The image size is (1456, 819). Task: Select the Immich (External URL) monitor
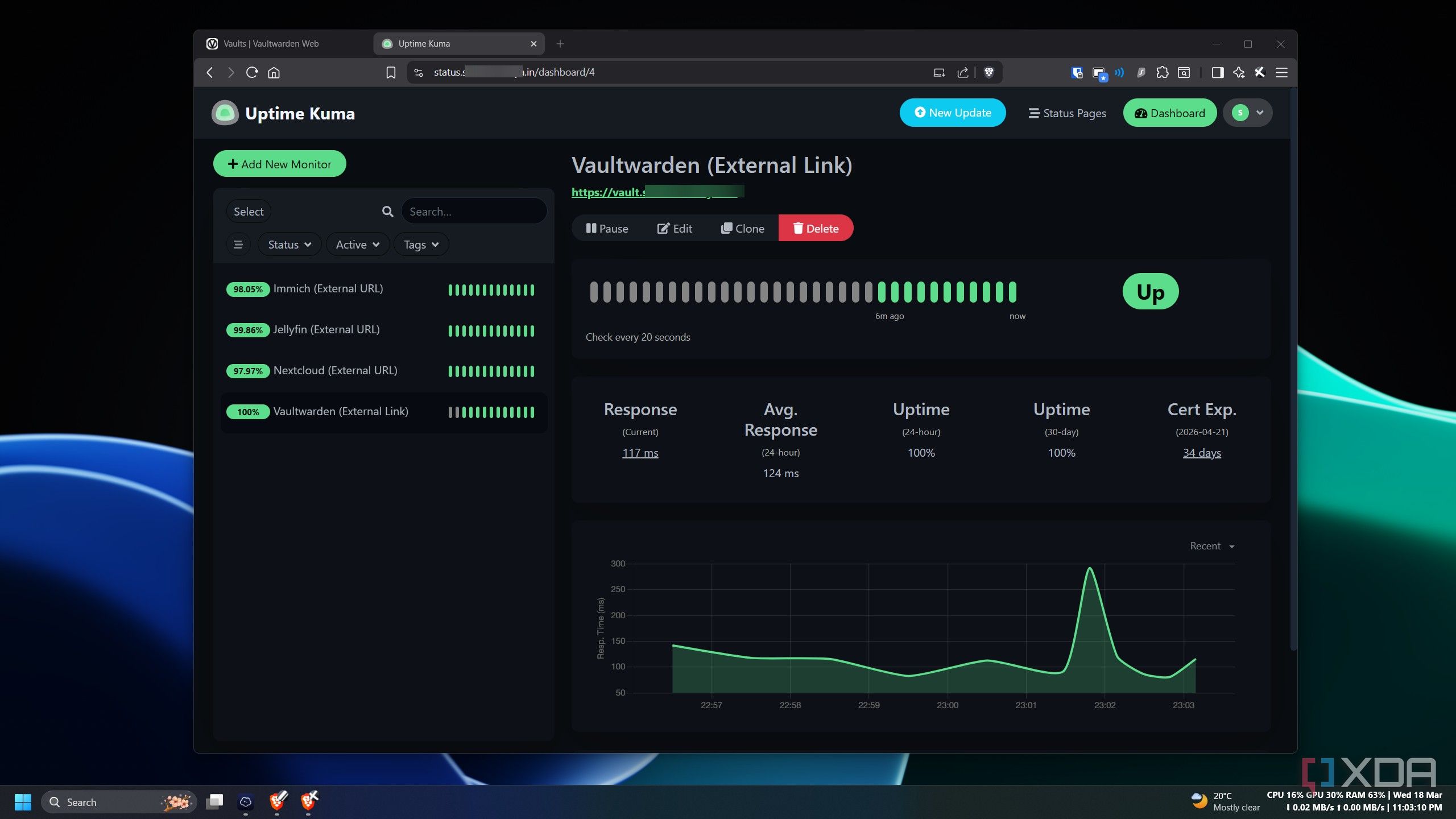pos(384,289)
